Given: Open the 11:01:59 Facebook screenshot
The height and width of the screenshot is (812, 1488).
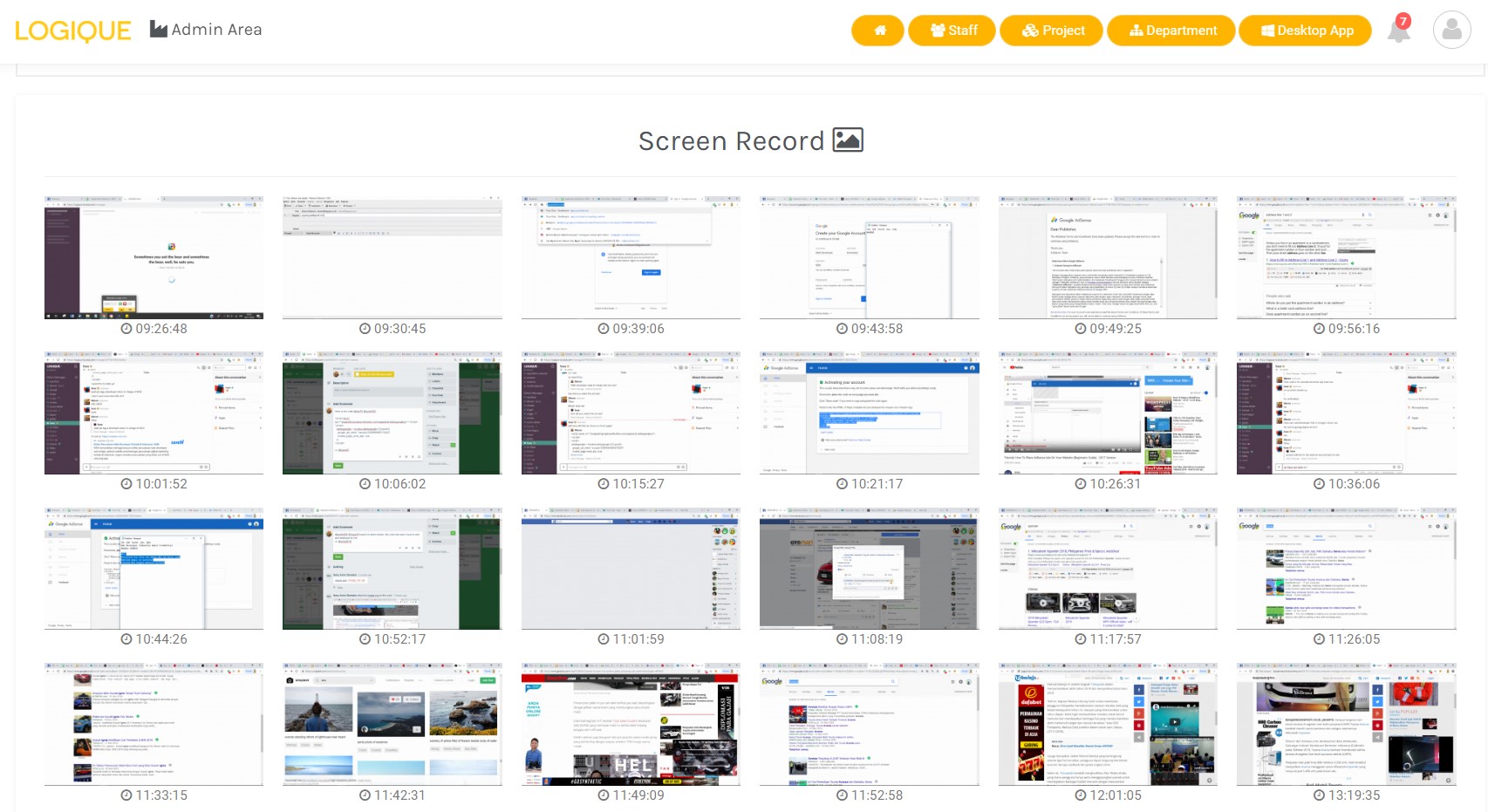Looking at the screenshot, I should [631, 568].
